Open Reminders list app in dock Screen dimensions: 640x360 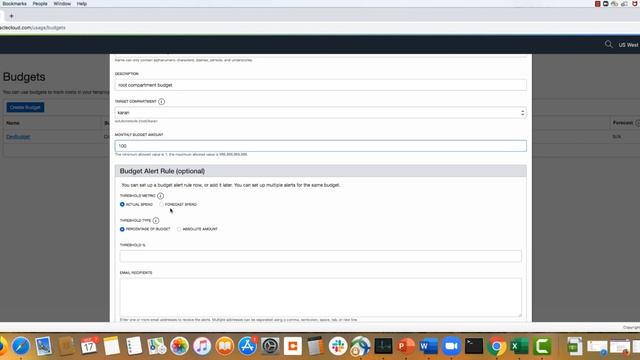click(x=134, y=346)
